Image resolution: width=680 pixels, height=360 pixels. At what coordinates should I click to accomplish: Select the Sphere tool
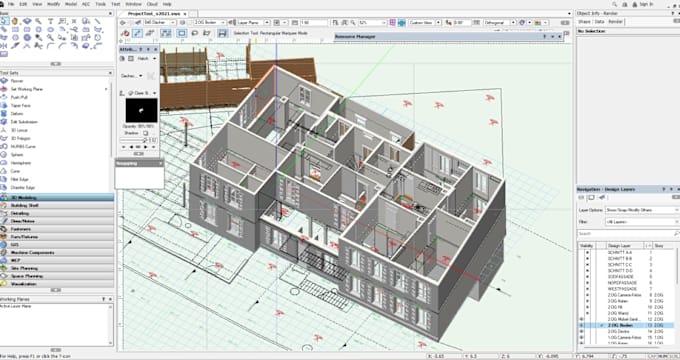17,155
